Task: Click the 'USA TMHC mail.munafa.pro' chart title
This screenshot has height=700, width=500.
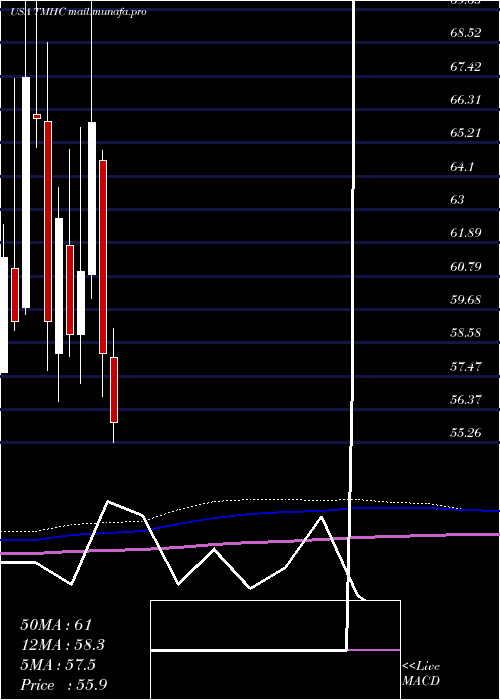Action: tap(79, 12)
